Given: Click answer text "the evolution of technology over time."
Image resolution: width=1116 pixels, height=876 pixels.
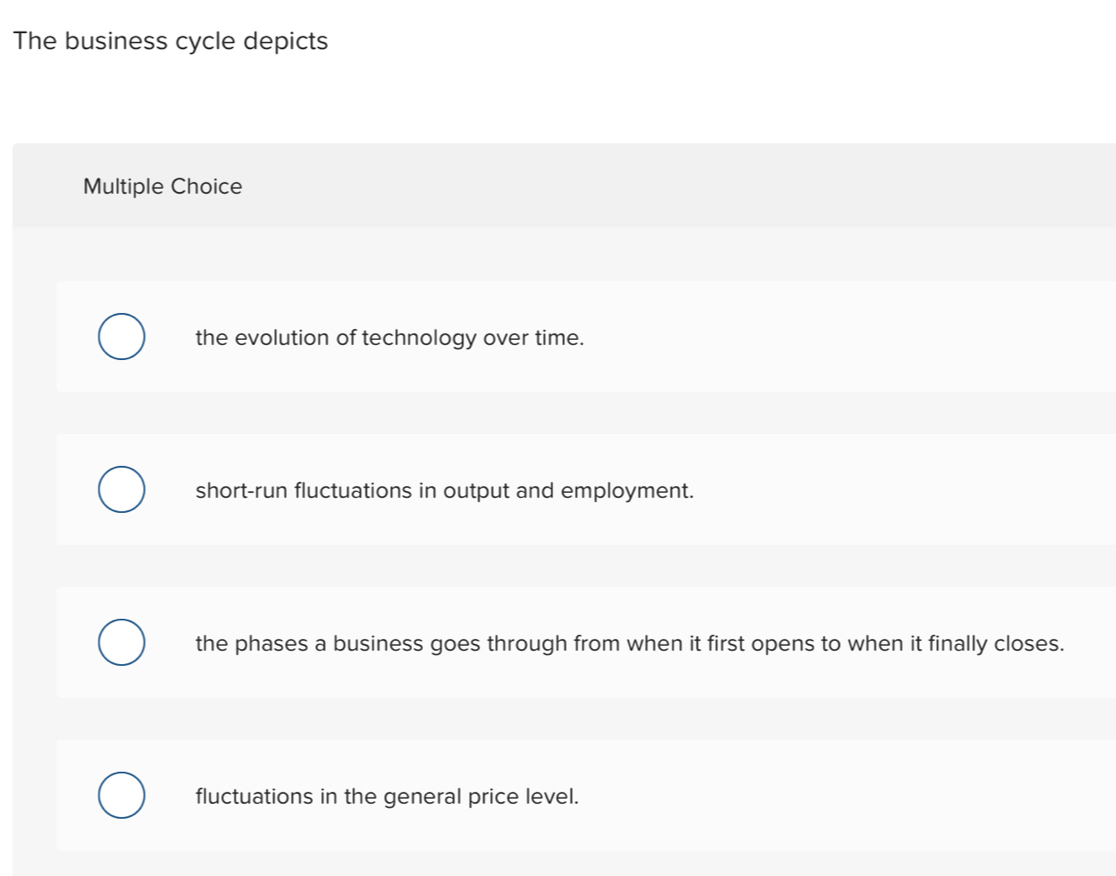Looking at the screenshot, I should point(389,338).
